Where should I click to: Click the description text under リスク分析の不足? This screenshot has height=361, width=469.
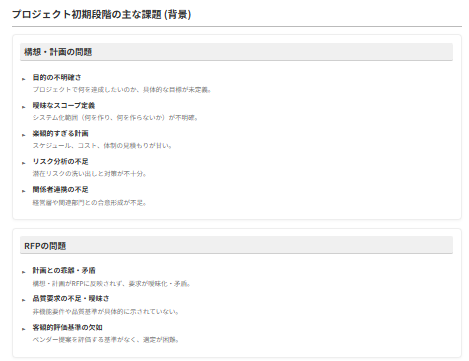click(x=89, y=174)
